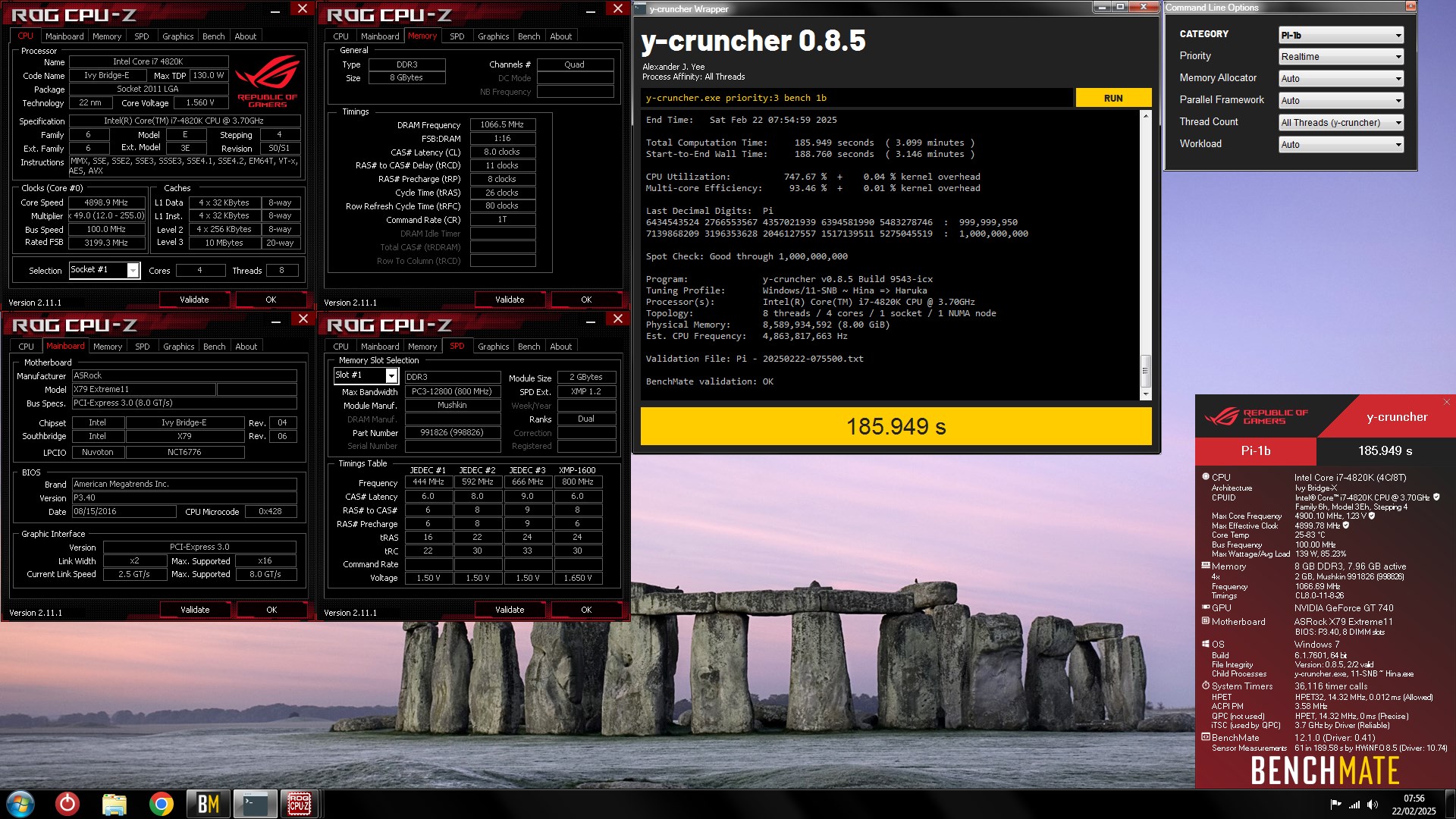Screen dimensions: 1456x819
Task: Click the Pi-1b label in BenchMate panel
Action: pyautogui.click(x=1256, y=450)
